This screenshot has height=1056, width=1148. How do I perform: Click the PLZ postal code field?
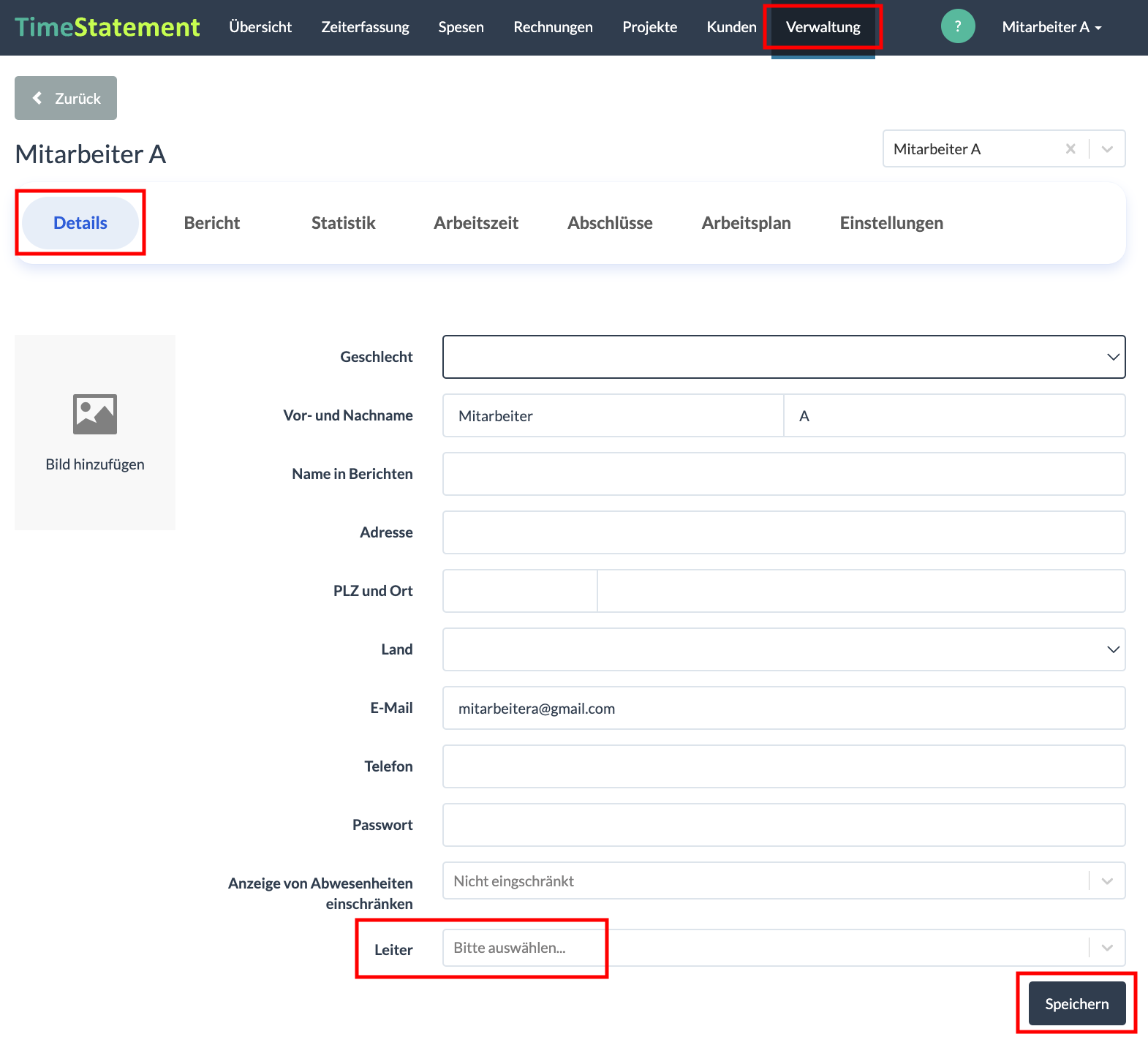520,591
